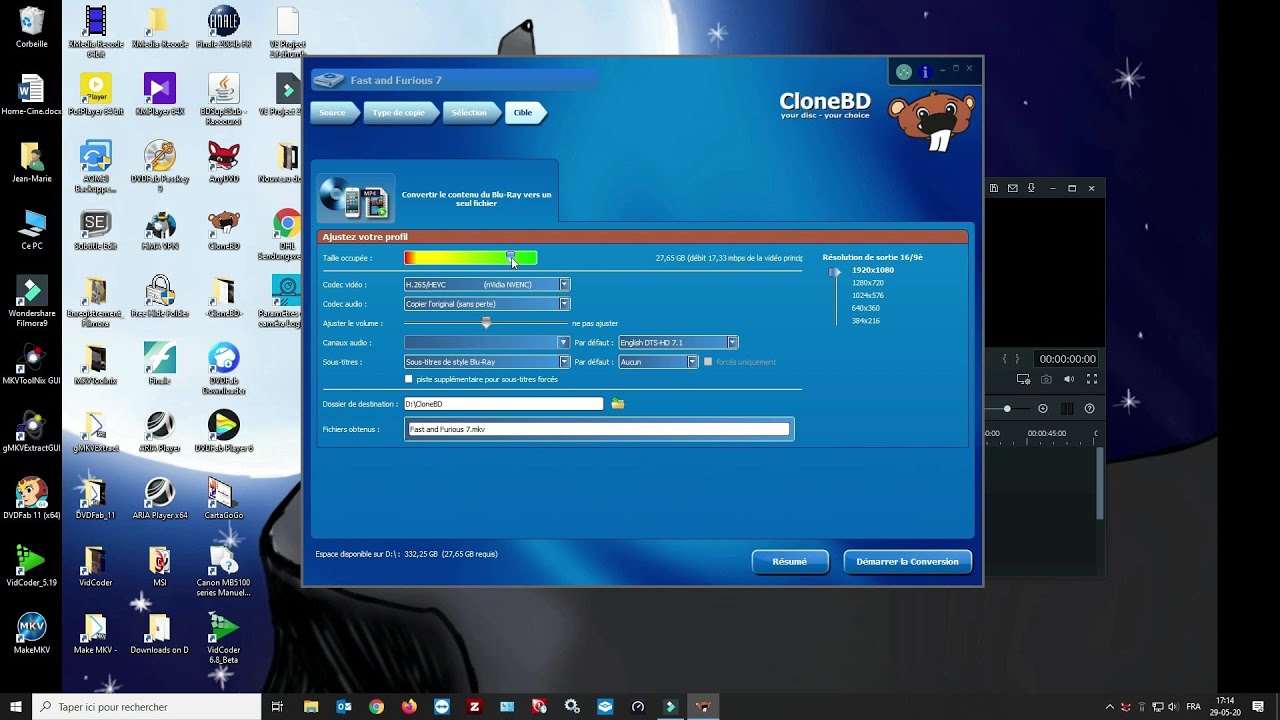
Task: Launch MKVToolNix GUI desktop shortcut
Action: tap(31, 365)
